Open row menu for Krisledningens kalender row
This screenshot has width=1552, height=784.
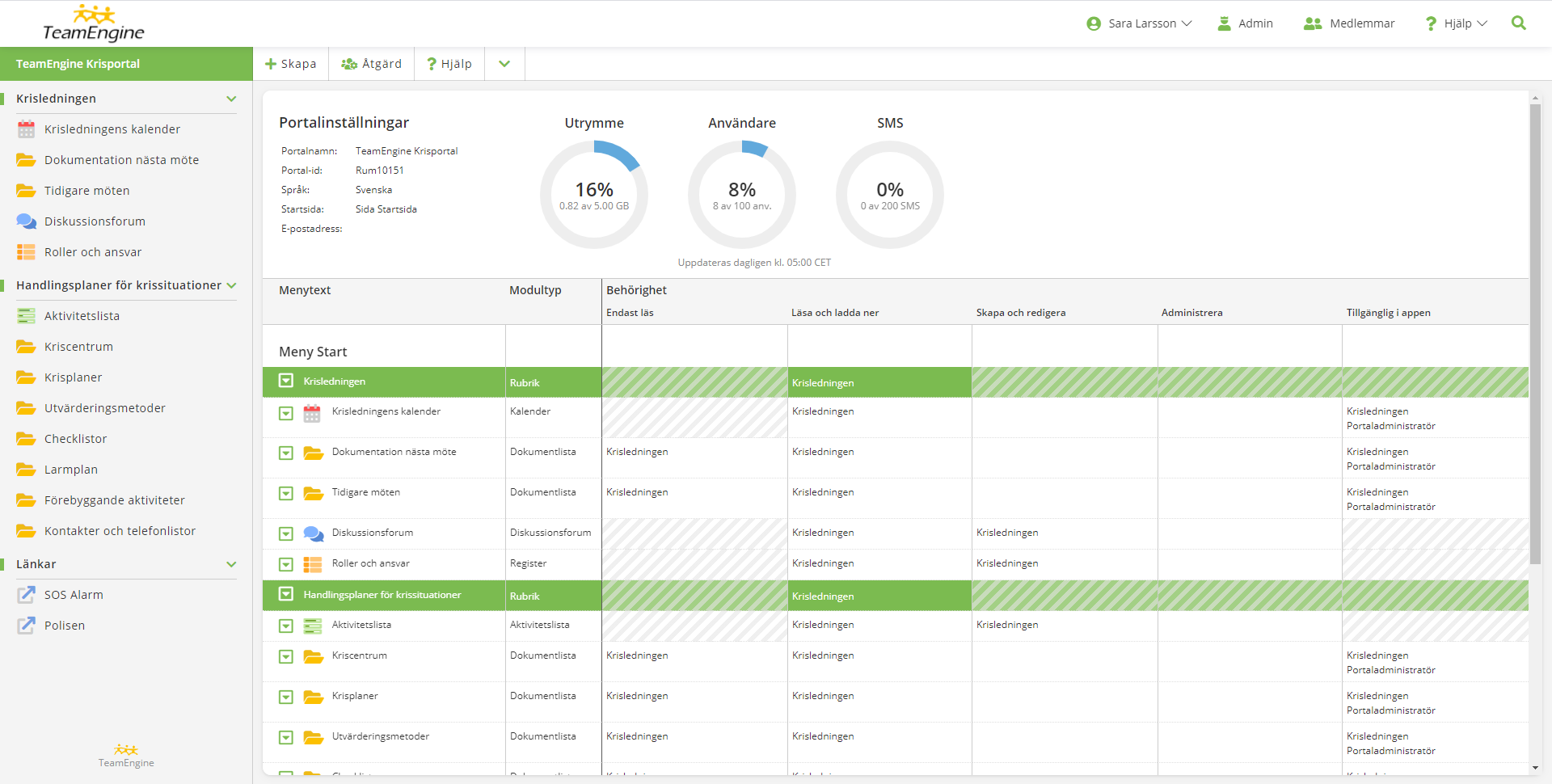pyautogui.click(x=285, y=414)
